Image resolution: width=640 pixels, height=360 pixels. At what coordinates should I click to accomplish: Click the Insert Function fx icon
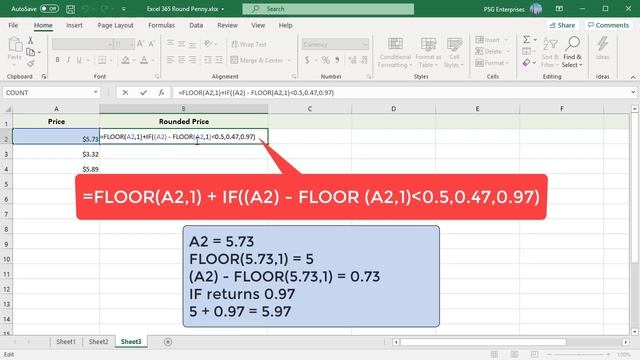click(x=161, y=93)
